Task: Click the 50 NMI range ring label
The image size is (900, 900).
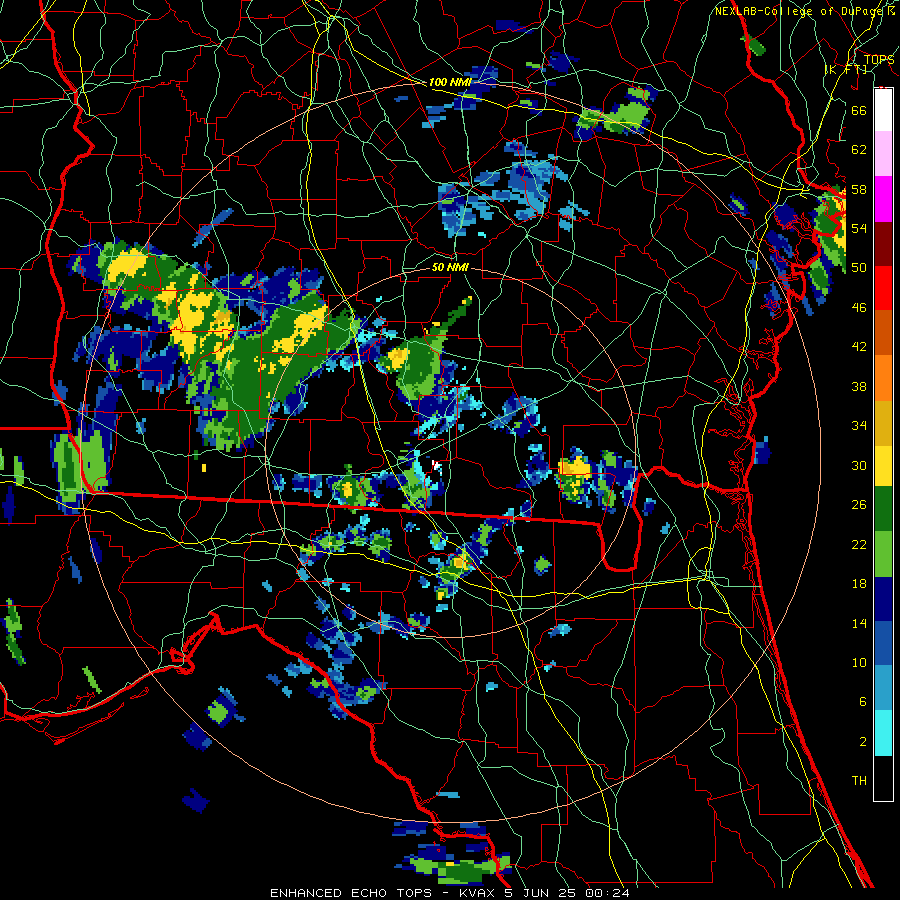Action: point(450,267)
